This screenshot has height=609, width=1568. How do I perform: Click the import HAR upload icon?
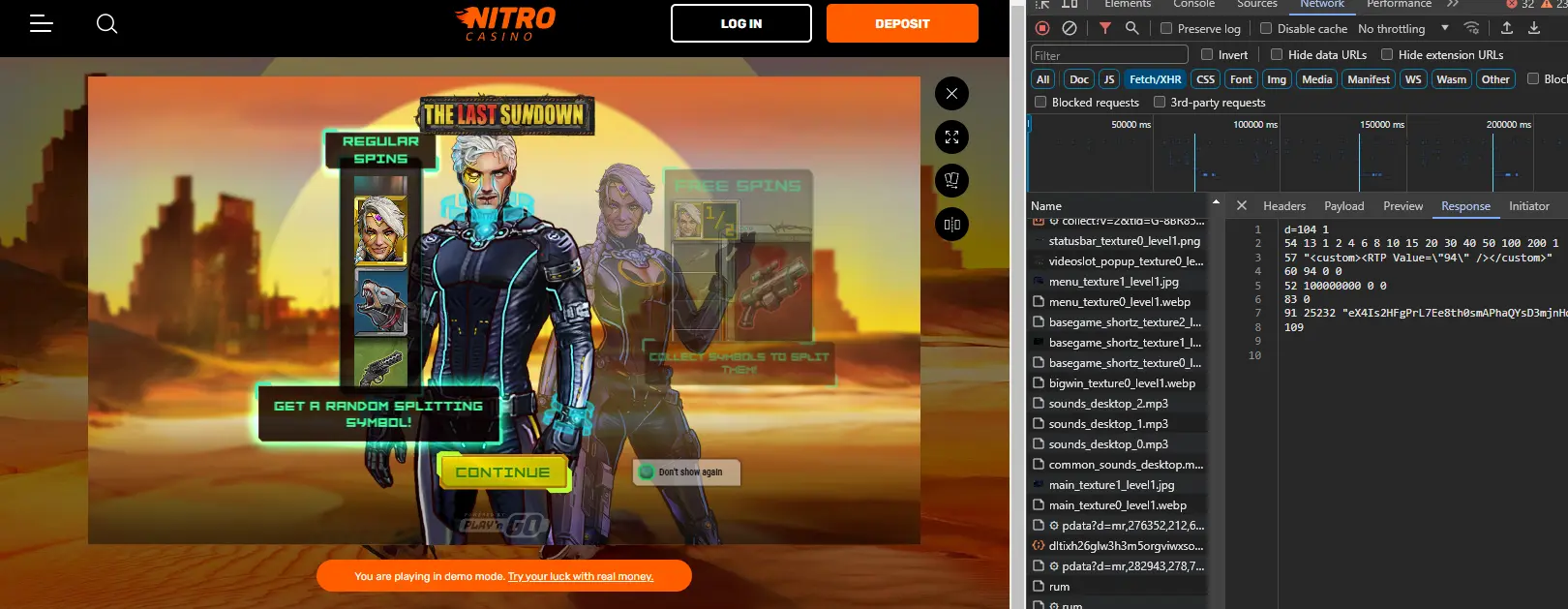pyautogui.click(x=1507, y=28)
